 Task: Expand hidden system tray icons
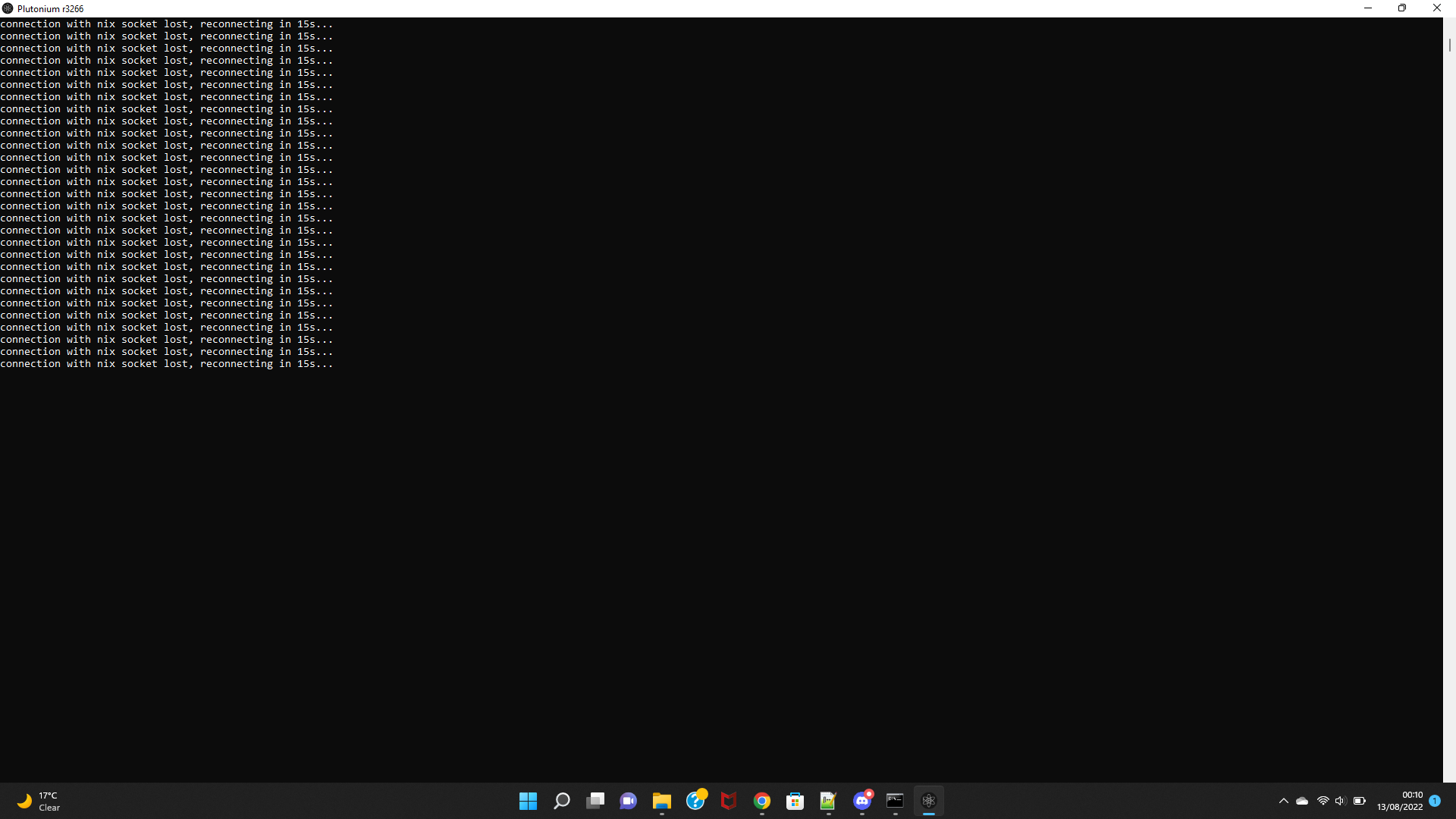click(x=1283, y=801)
